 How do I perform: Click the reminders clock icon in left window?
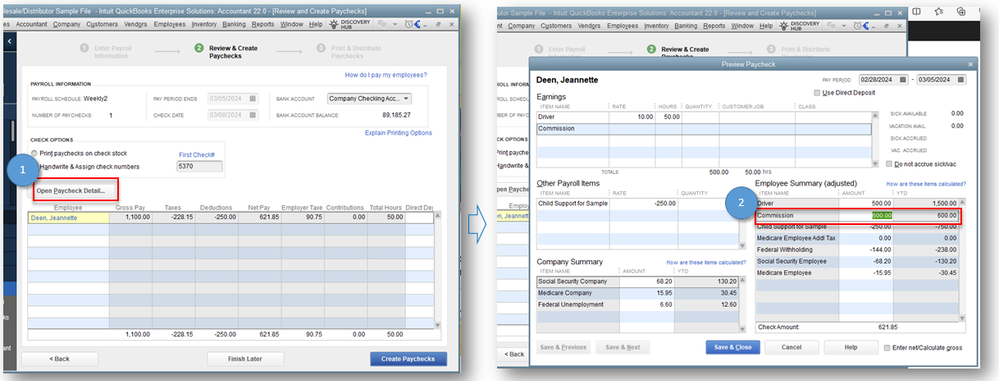point(410,25)
